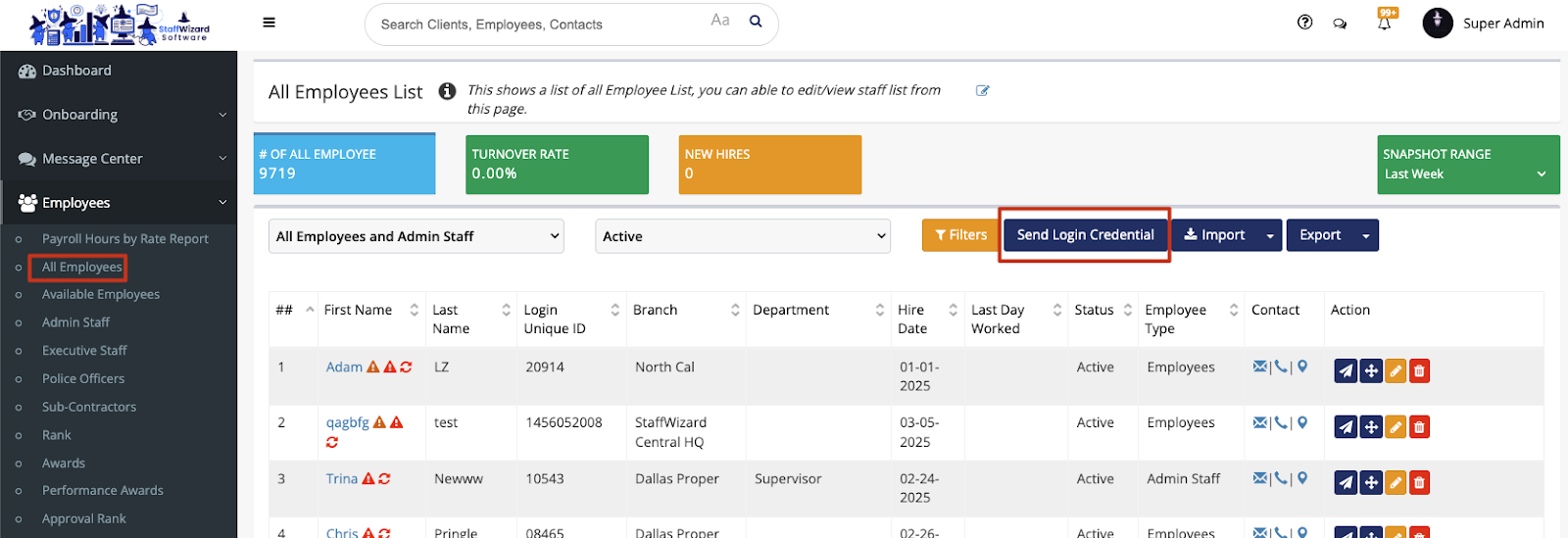The image size is (1568, 538).
Task: Click the orange Filters button
Action: (959, 235)
